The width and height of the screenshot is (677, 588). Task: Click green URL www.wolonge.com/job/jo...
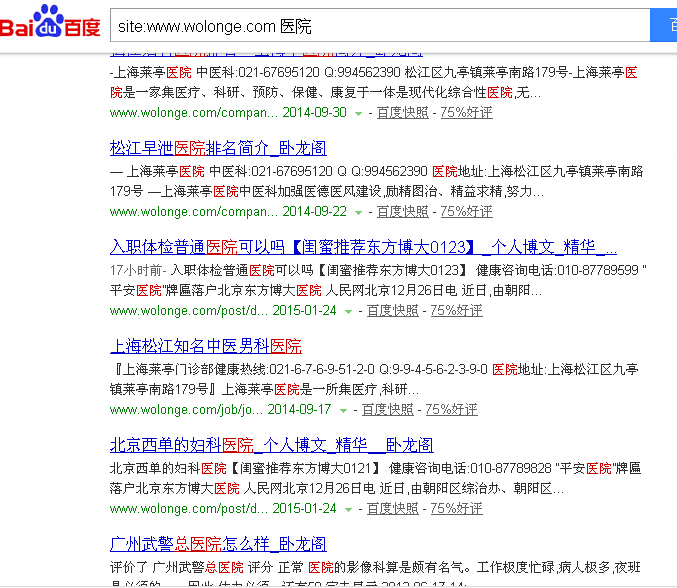186,410
